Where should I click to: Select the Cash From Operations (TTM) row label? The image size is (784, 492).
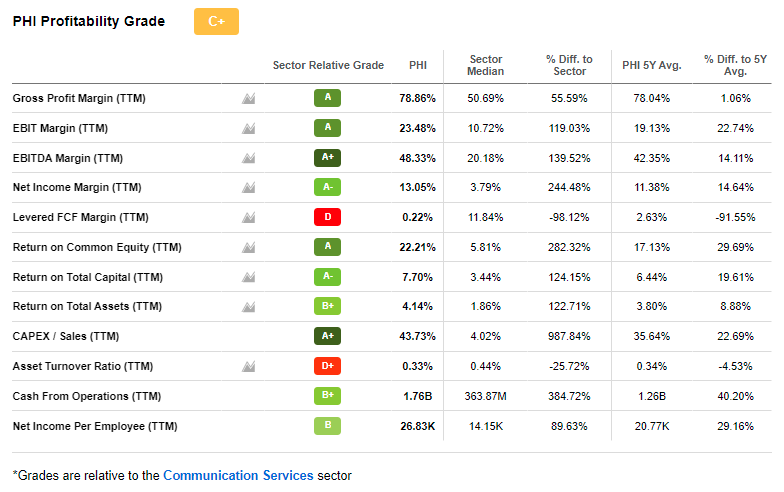click(86, 396)
